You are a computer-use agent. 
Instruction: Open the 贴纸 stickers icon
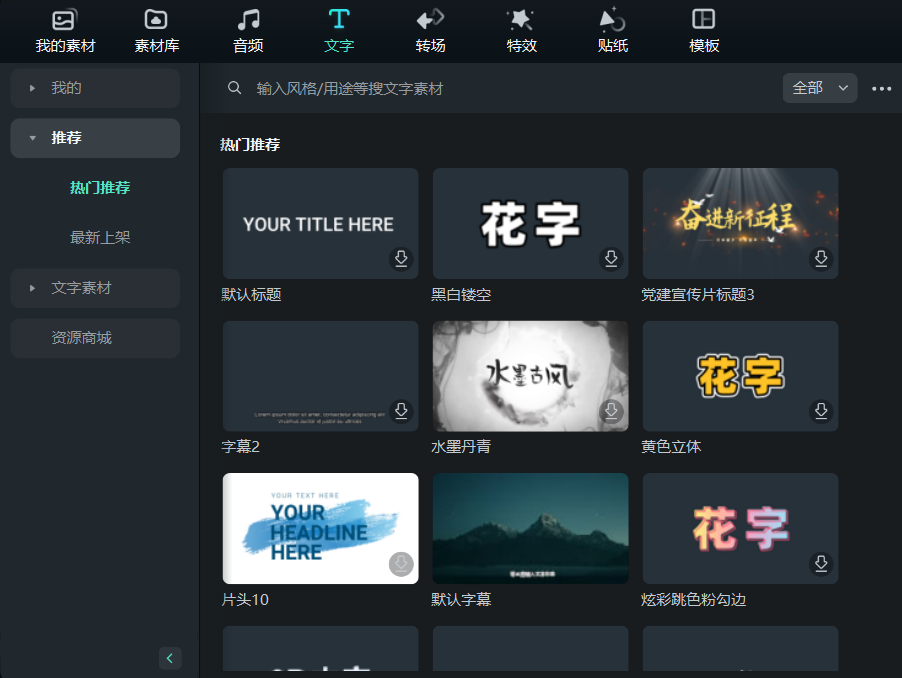(x=611, y=30)
